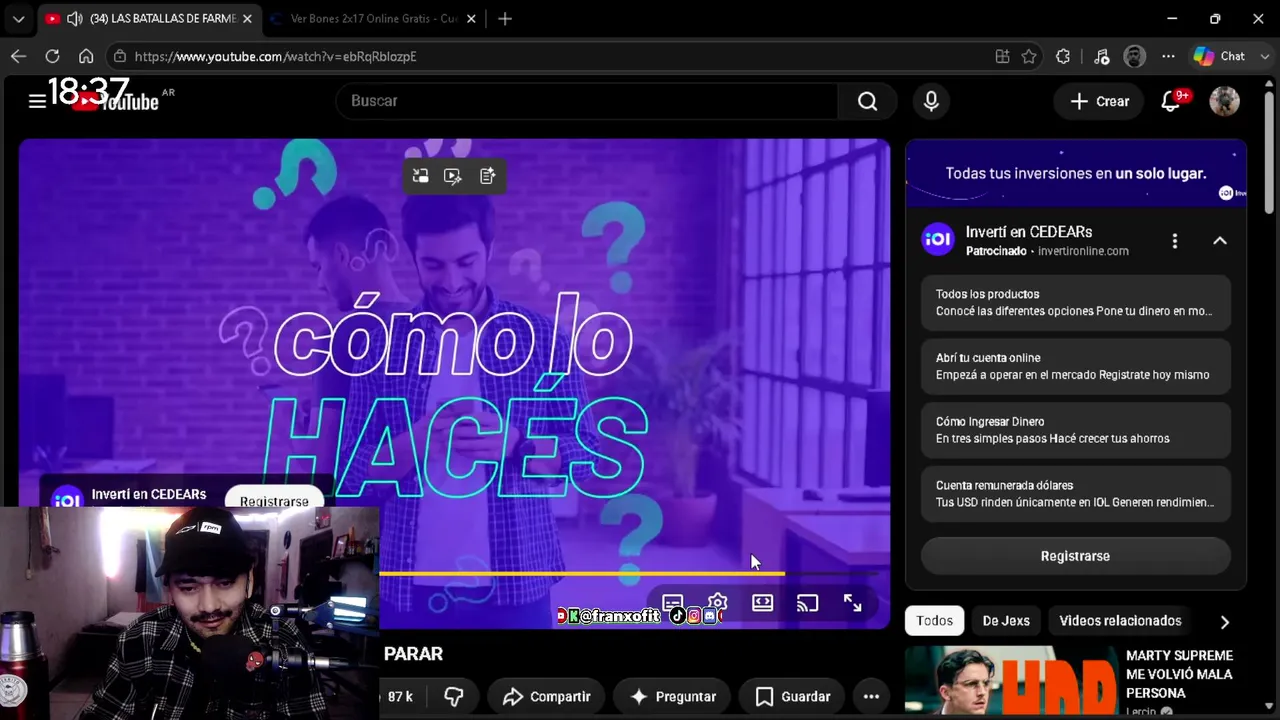The image size is (1280, 720).
Task: Click Registrarse in the ad side panel
Action: 1075,556
